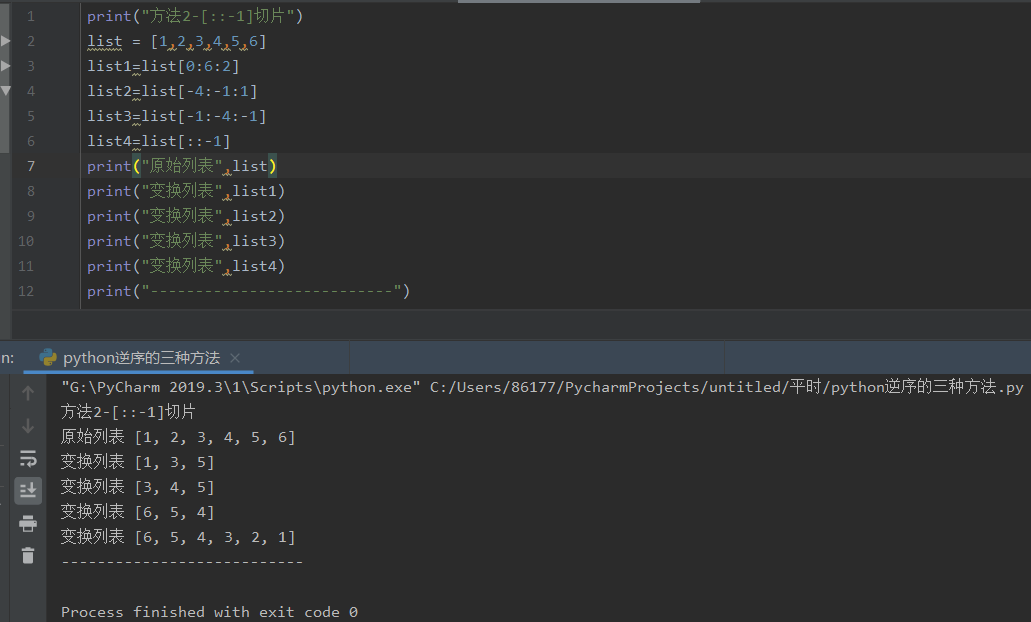Click the Up navigation arrow in console toolbar
This screenshot has width=1031, height=622.
28,392
